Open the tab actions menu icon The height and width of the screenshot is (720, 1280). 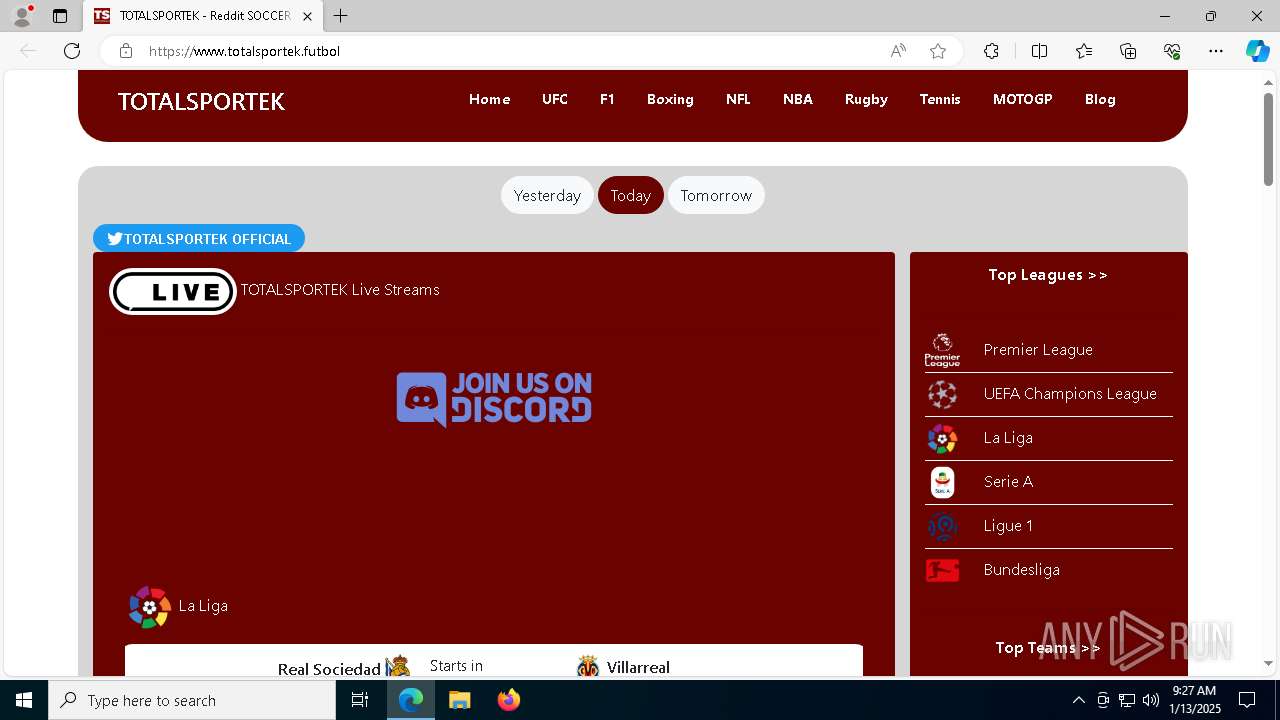coord(60,16)
